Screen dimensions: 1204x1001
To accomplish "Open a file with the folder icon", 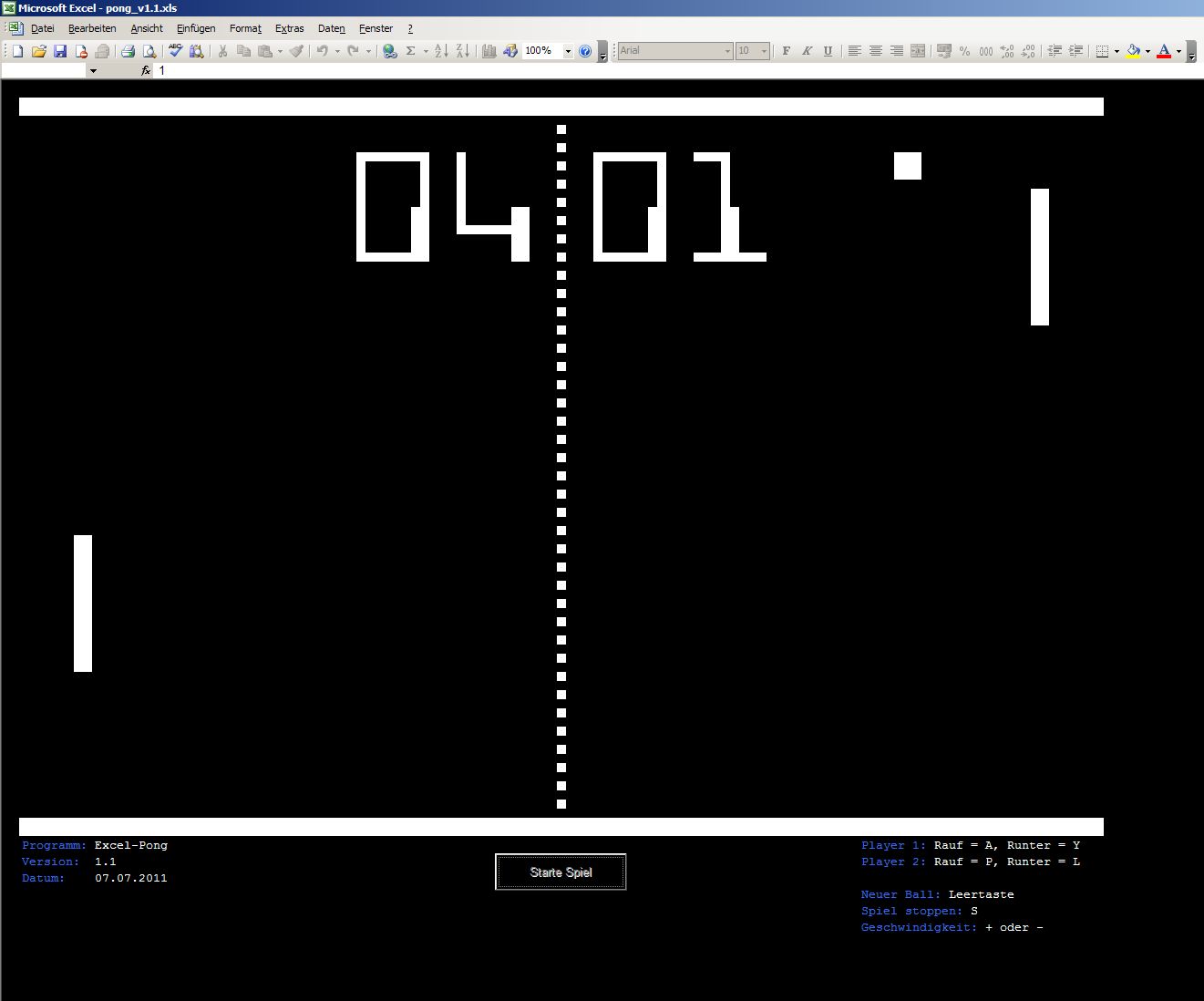I will (39, 51).
